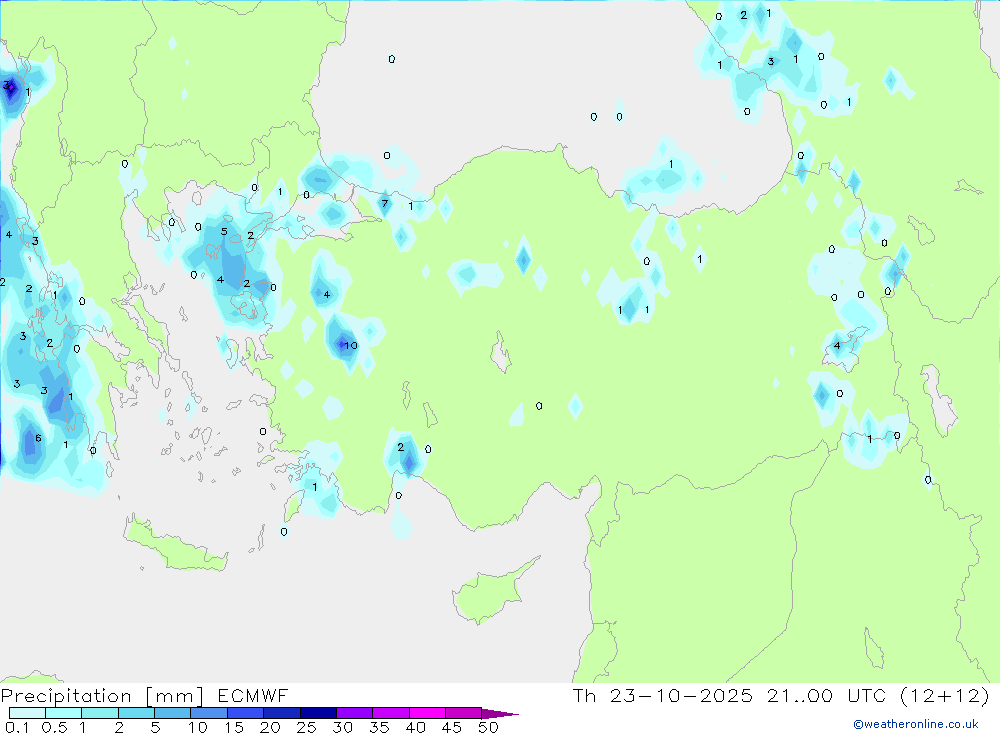Click the "25" legend scale label
The height and width of the screenshot is (733, 1000).
(x=306, y=727)
